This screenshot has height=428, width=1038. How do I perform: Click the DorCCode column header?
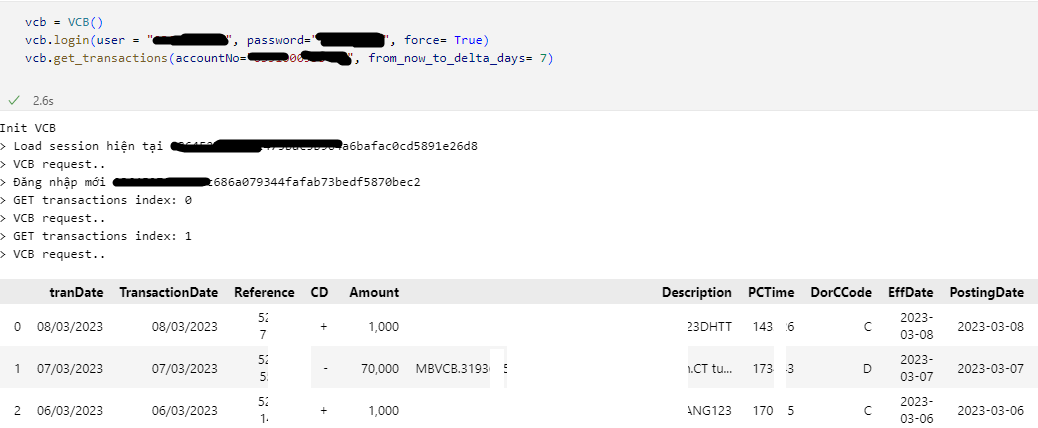(841, 292)
